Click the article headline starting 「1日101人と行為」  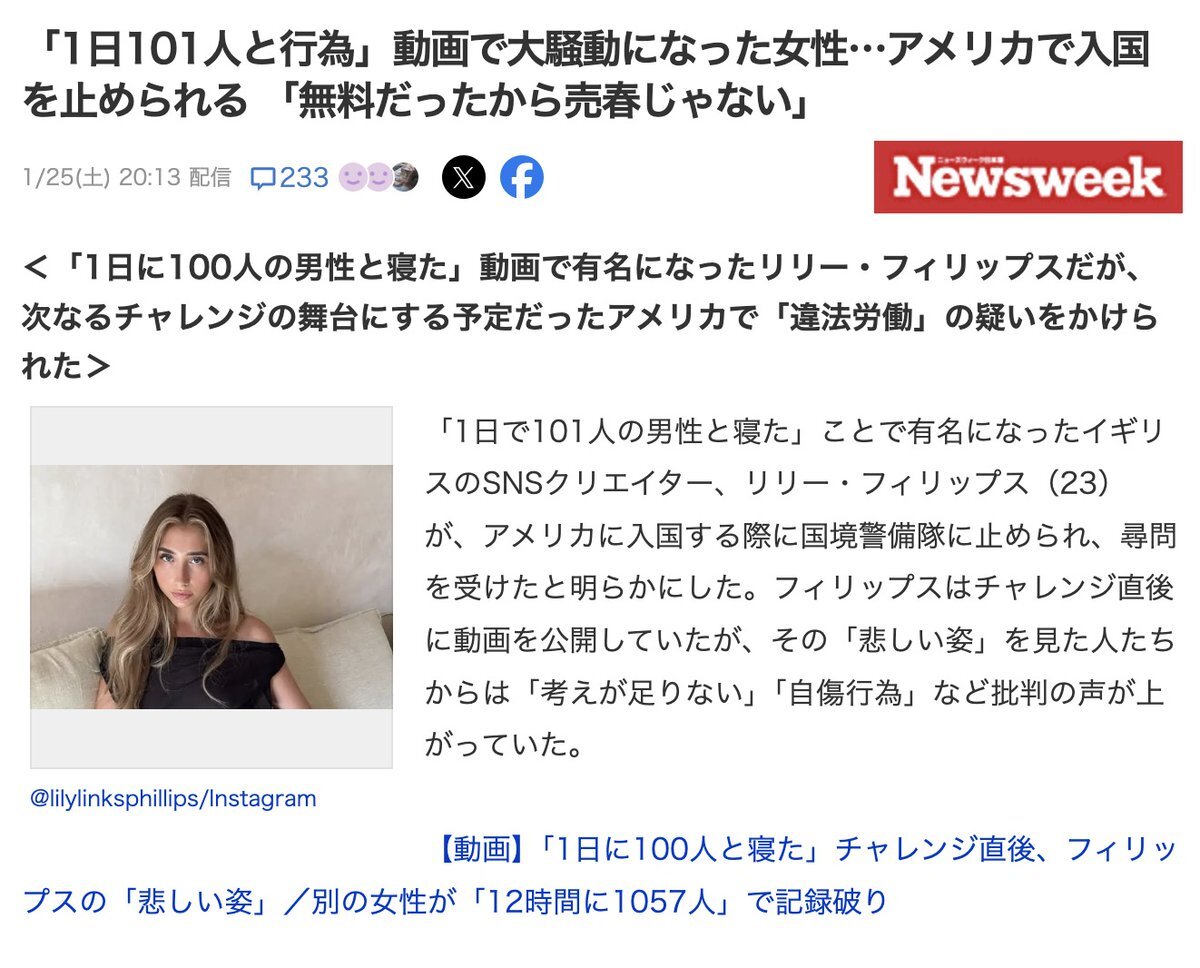pos(586,73)
